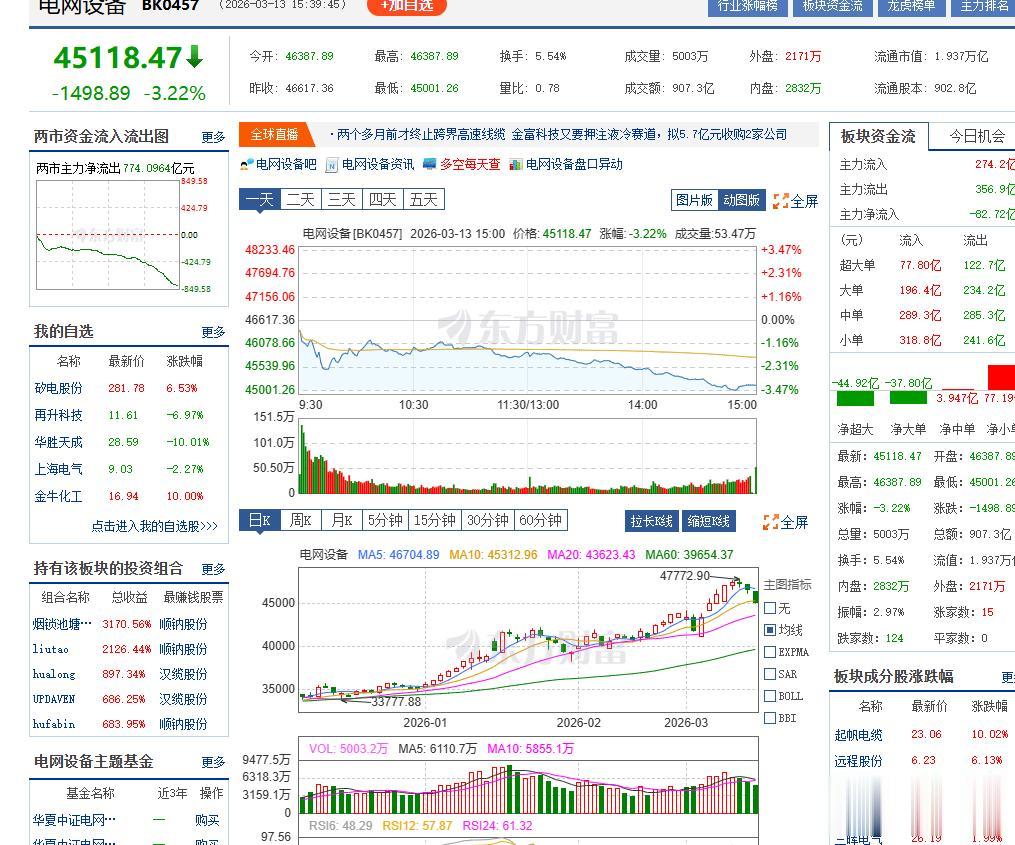1015x845 pixels.
Task: Open stock 矽电股份 in watchlist
Action: pyautogui.click(x=58, y=389)
